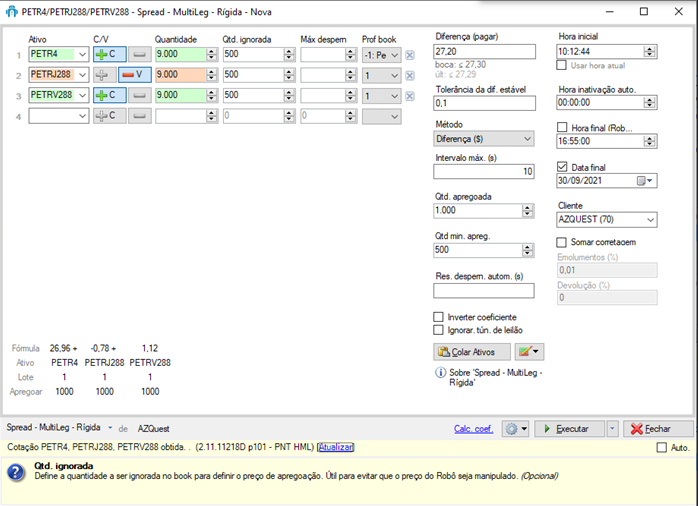The width and height of the screenshot is (698, 506).
Task: Click the Calc. coef. link
Action: point(474,429)
